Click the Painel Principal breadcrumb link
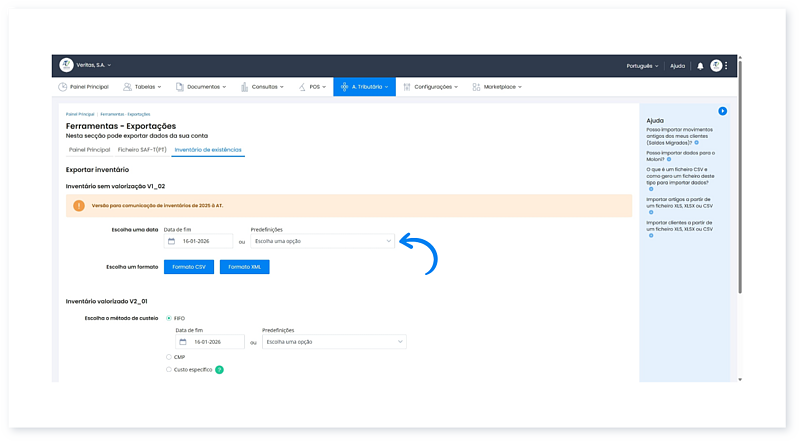 coord(80,115)
